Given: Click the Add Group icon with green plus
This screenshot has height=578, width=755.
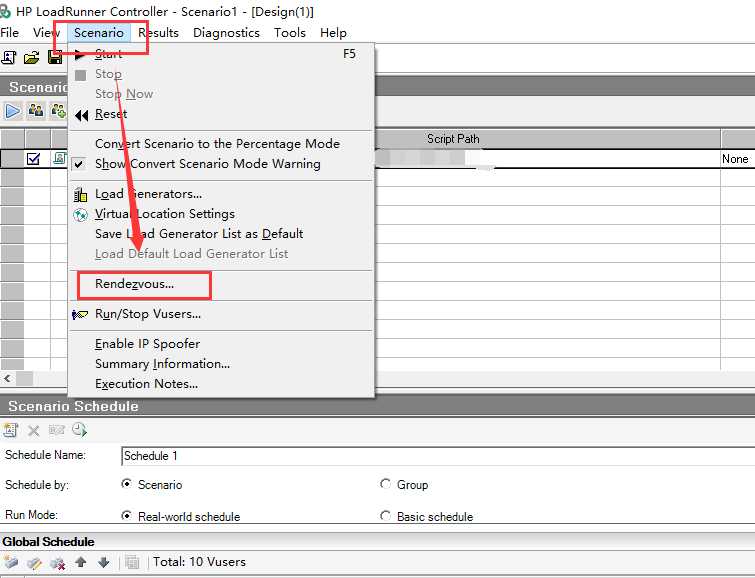Looking at the screenshot, I should coord(59,111).
